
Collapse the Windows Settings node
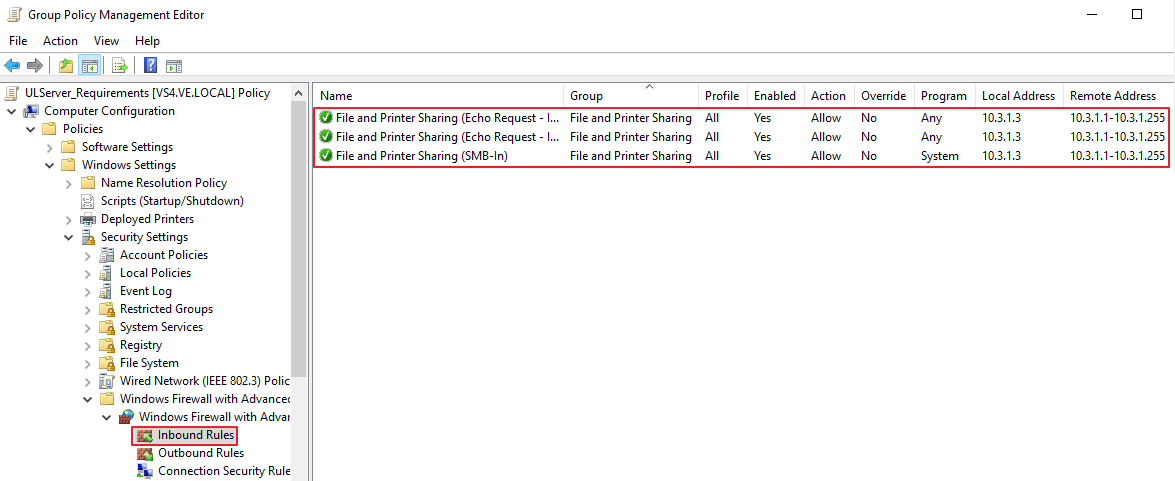(x=49, y=165)
